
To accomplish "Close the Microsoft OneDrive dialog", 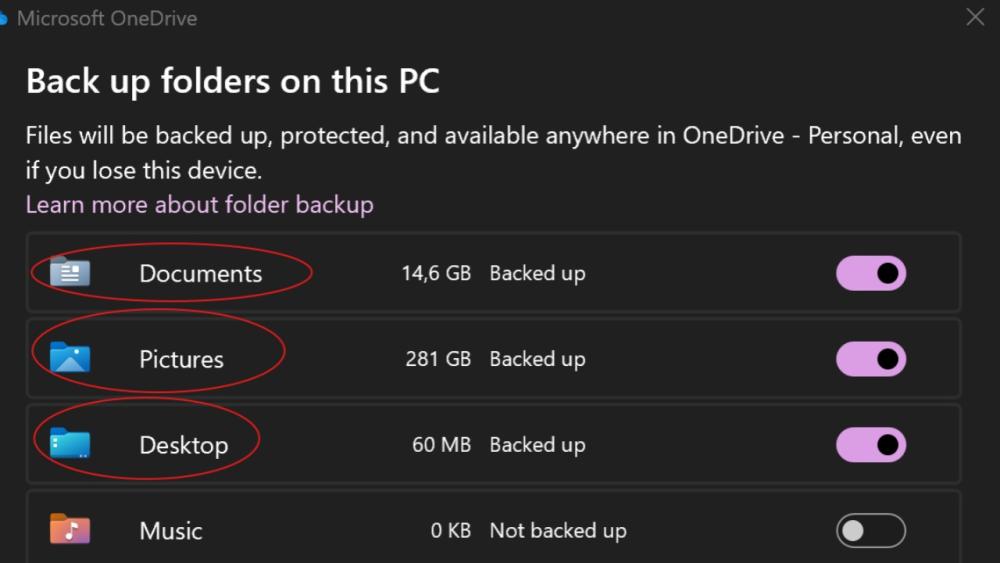I will pyautogui.click(x=975, y=17).
